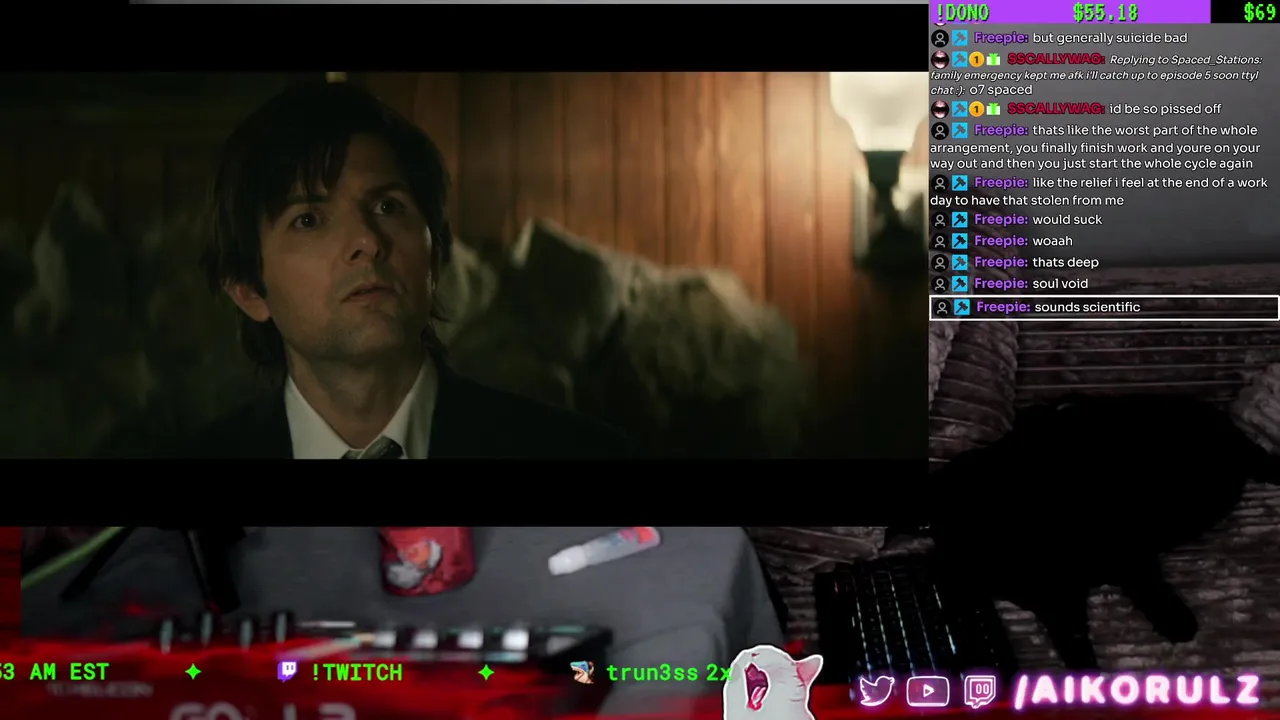Click the /AIKORULZ handle text

(x=1137, y=690)
